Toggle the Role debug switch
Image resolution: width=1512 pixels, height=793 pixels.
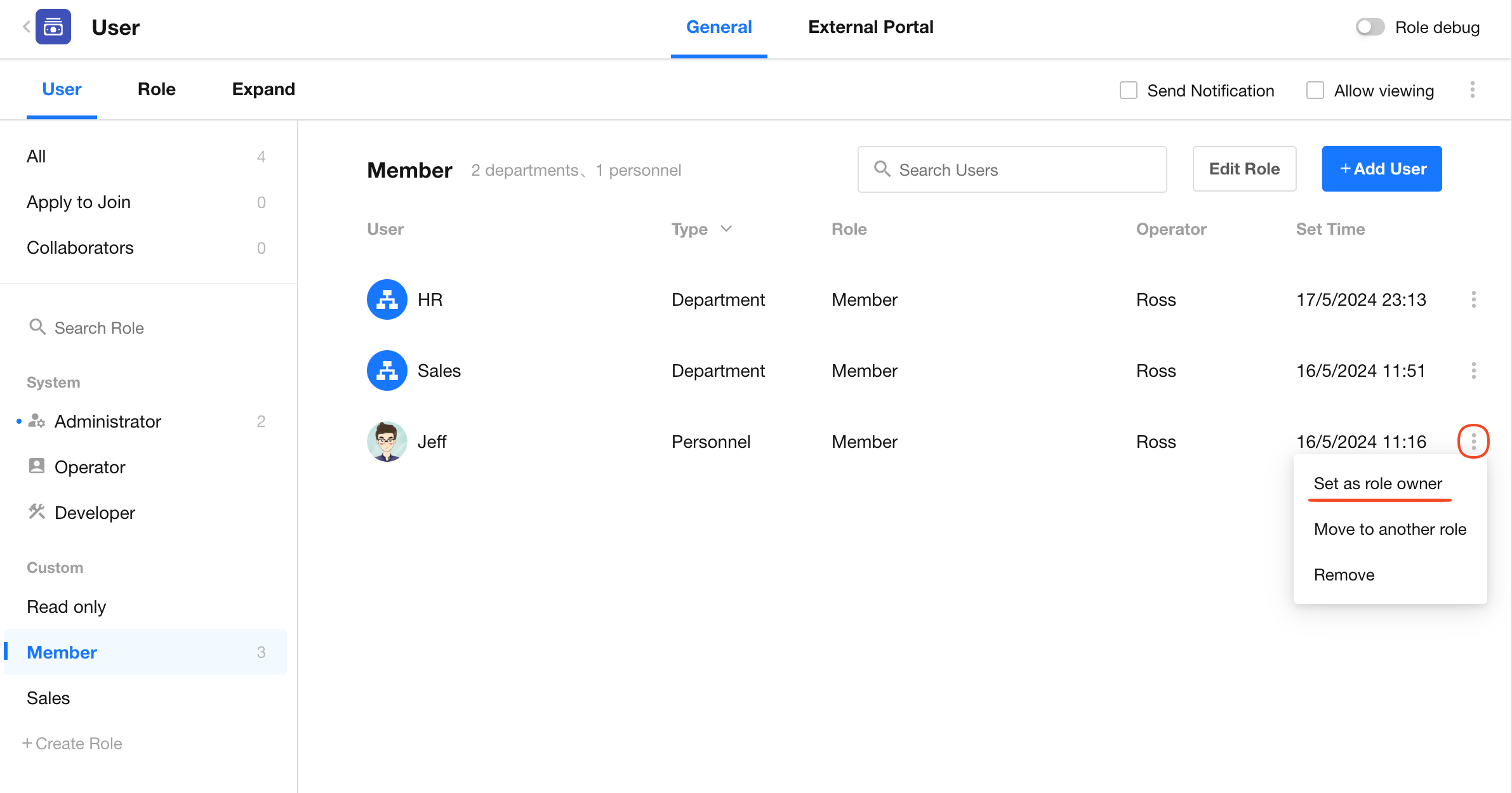pyautogui.click(x=1370, y=27)
